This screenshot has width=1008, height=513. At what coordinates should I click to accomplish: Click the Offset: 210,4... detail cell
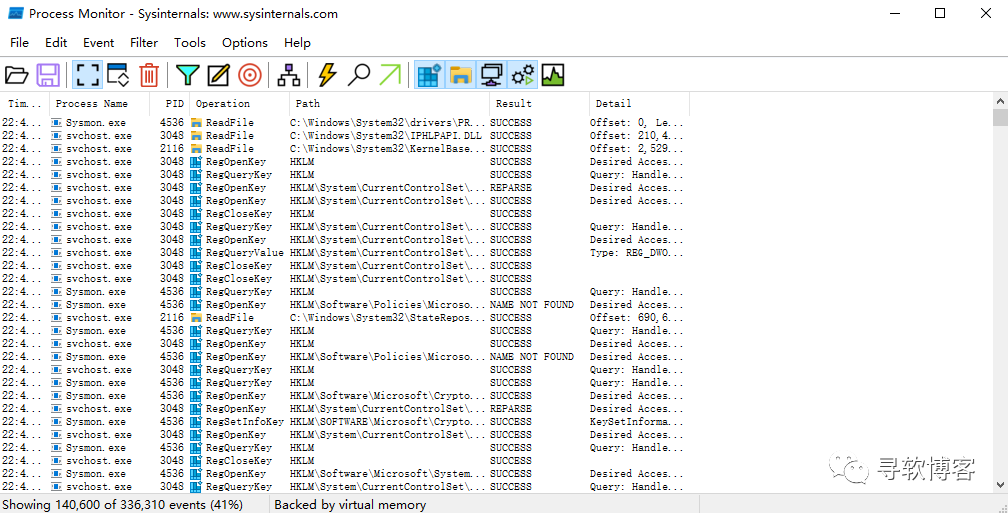tap(638, 136)
